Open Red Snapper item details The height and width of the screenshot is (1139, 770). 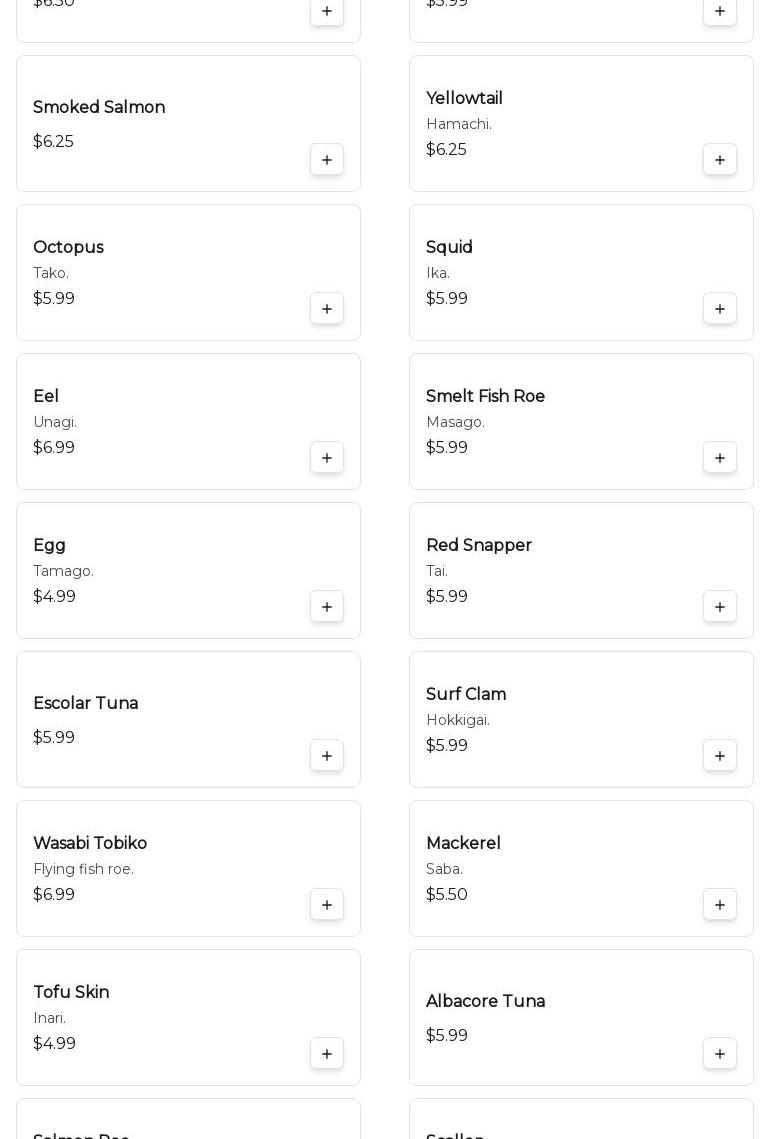[x=479, y=546]
